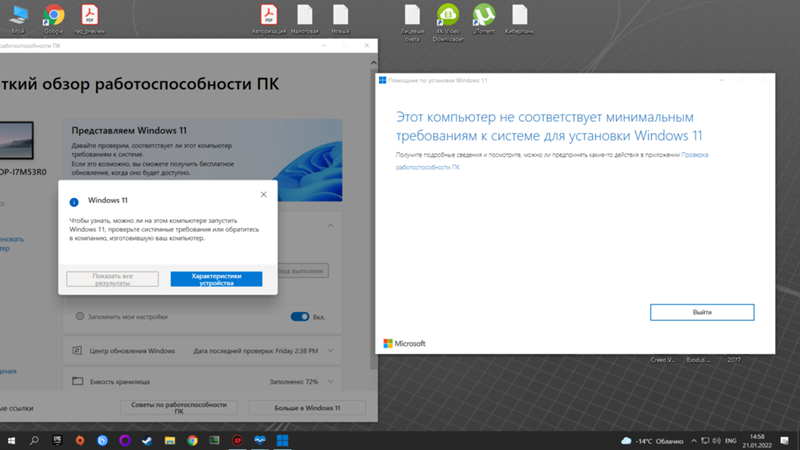Viewport: 800px width, 450px height.
Task: Open the Новый document on the desktop
Action: (x=340, y=17)
